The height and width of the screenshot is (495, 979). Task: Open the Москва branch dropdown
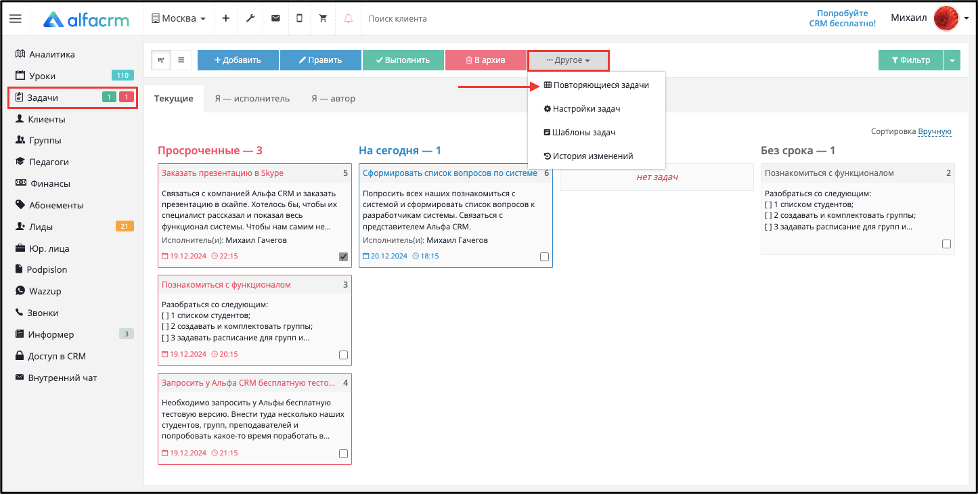point(179,19)
